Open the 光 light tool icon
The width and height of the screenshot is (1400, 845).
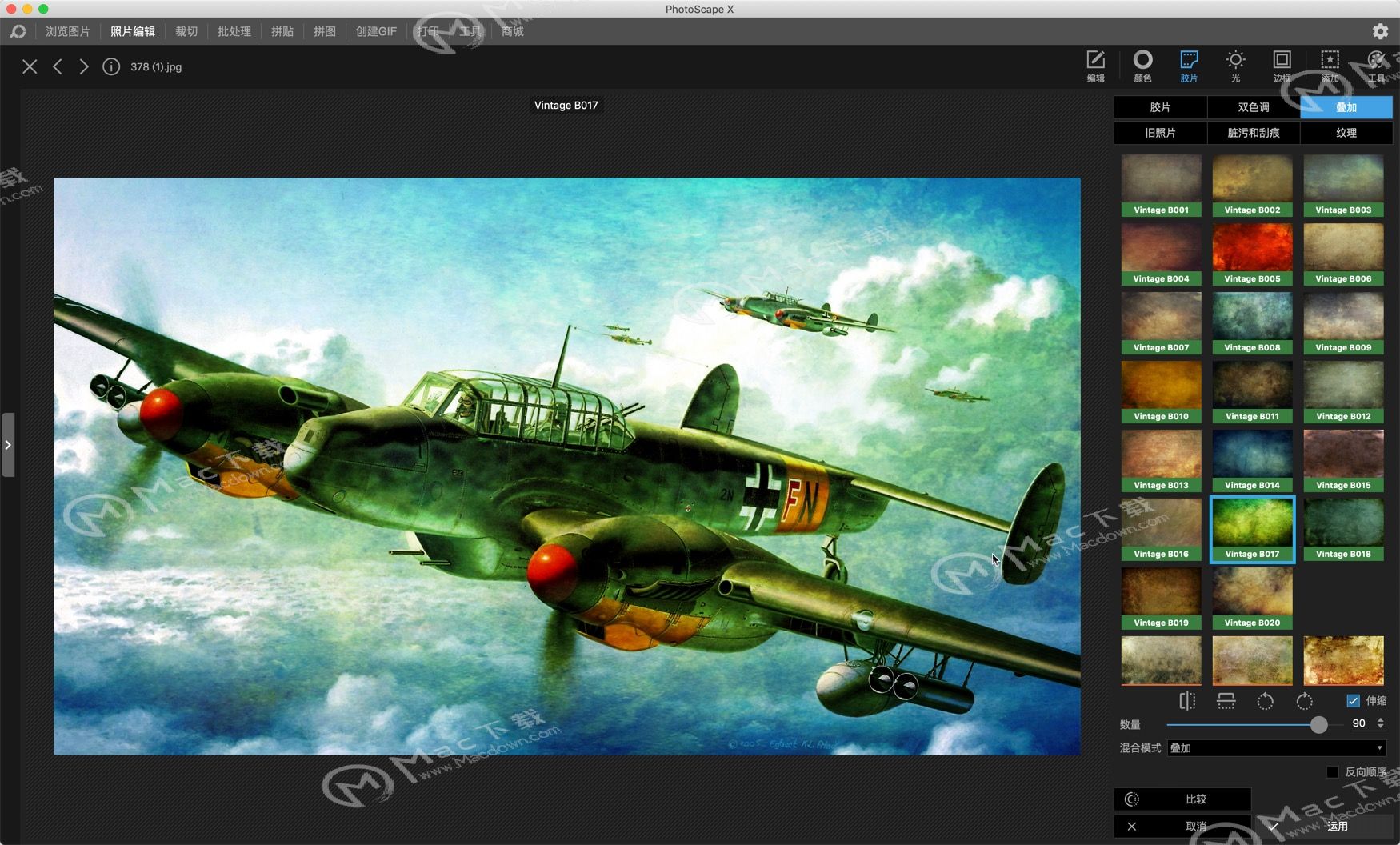[1235, 66]
